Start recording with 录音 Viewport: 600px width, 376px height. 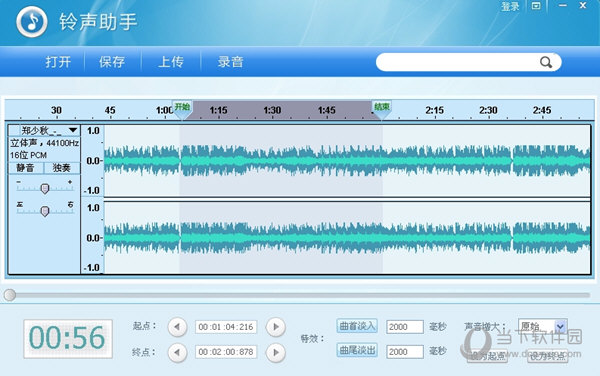[x=230, y=62]
